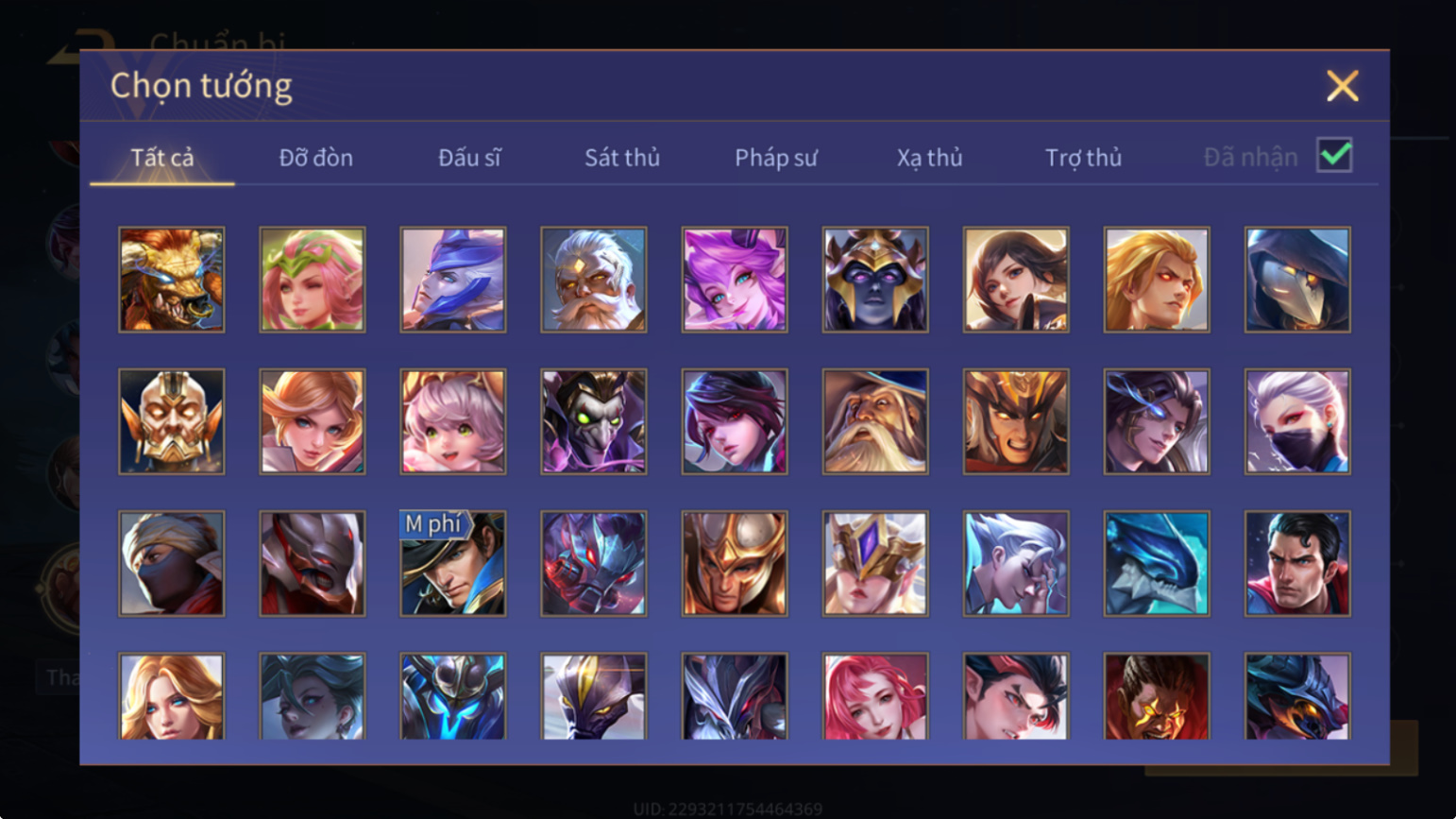The image size is (1456, 819).
Task: Choose the hero tagged 'M phí'
Action: pyautogui.click(x=453, y=564)
